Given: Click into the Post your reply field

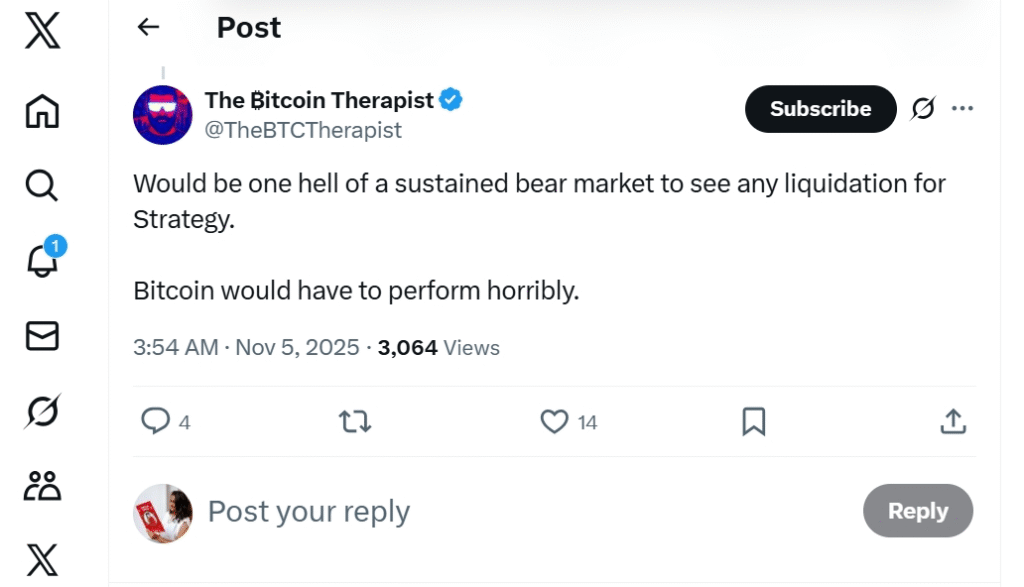Looking at the screenshot, I should (500, 511).
